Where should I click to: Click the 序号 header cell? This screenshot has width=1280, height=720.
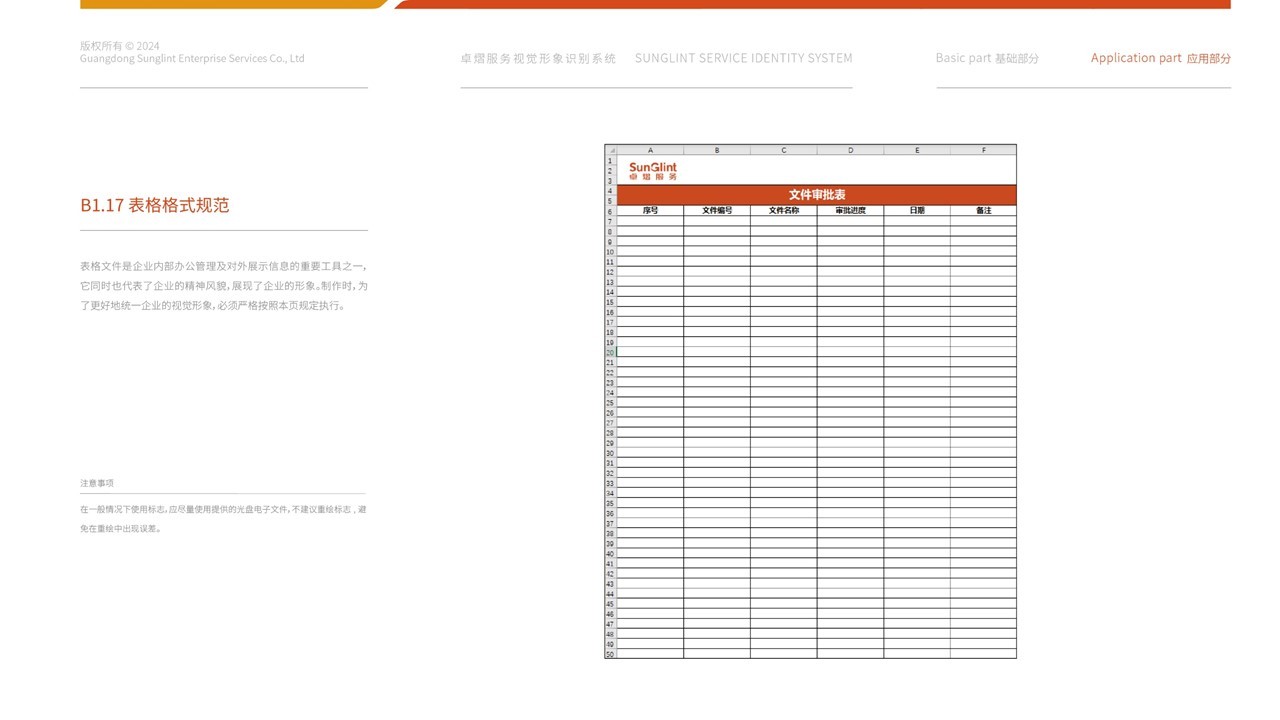pos(650,211)
